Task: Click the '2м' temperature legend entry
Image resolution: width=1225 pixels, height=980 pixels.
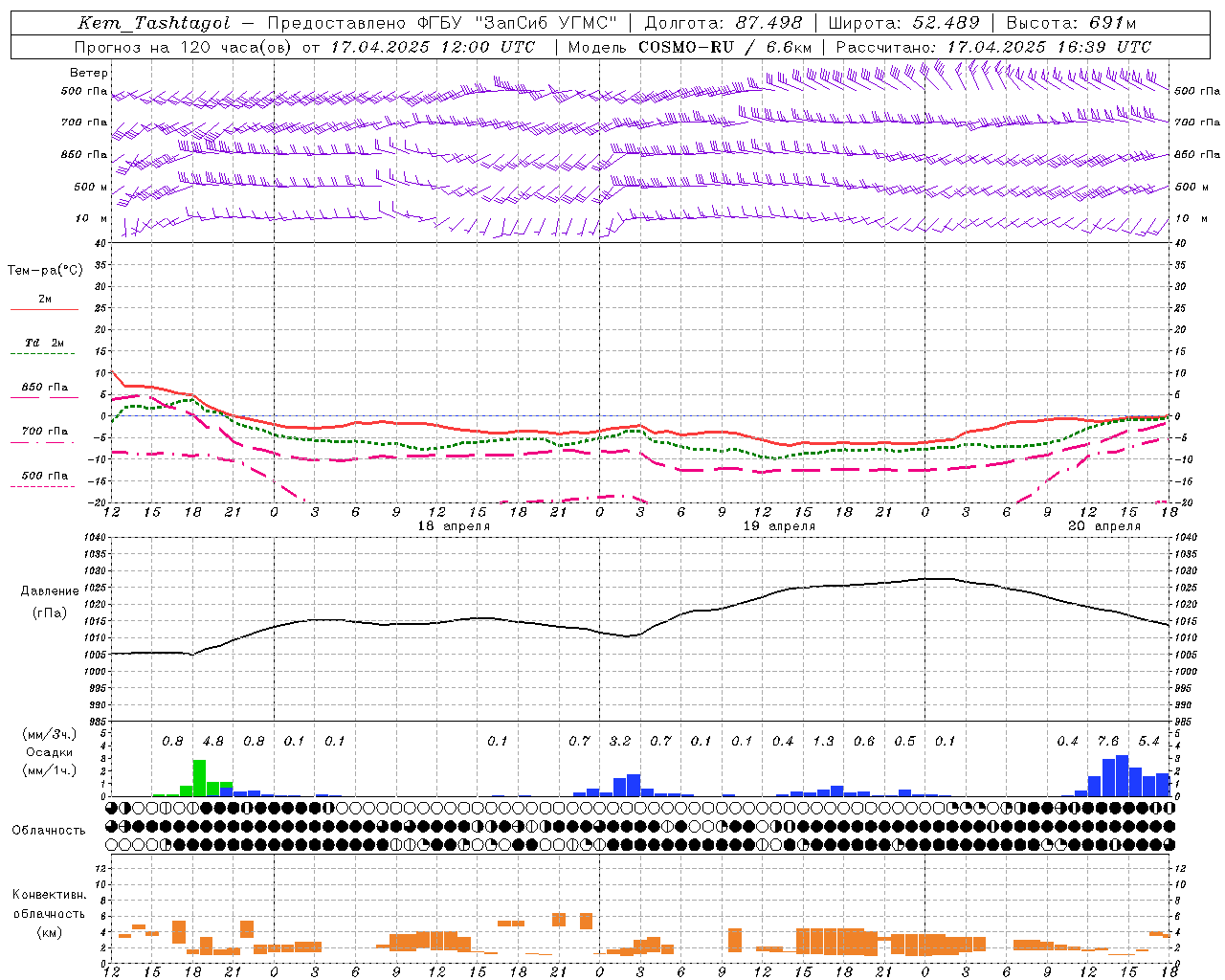Action: coord(45,300)
